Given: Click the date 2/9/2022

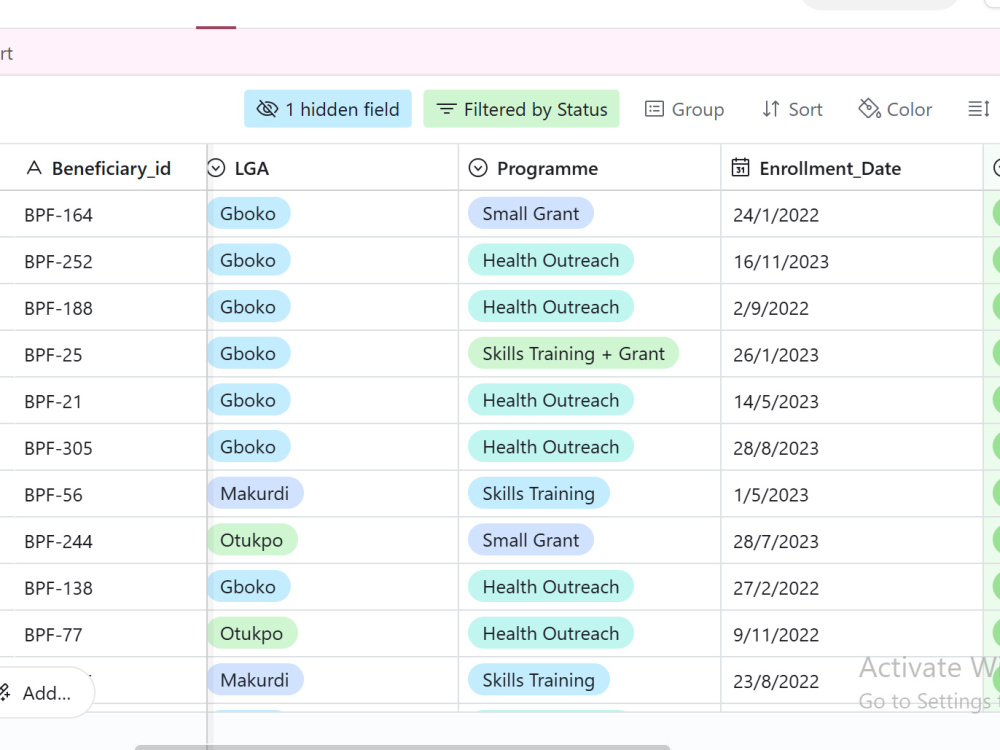Looking at the screenshot, I should point(770,308).
